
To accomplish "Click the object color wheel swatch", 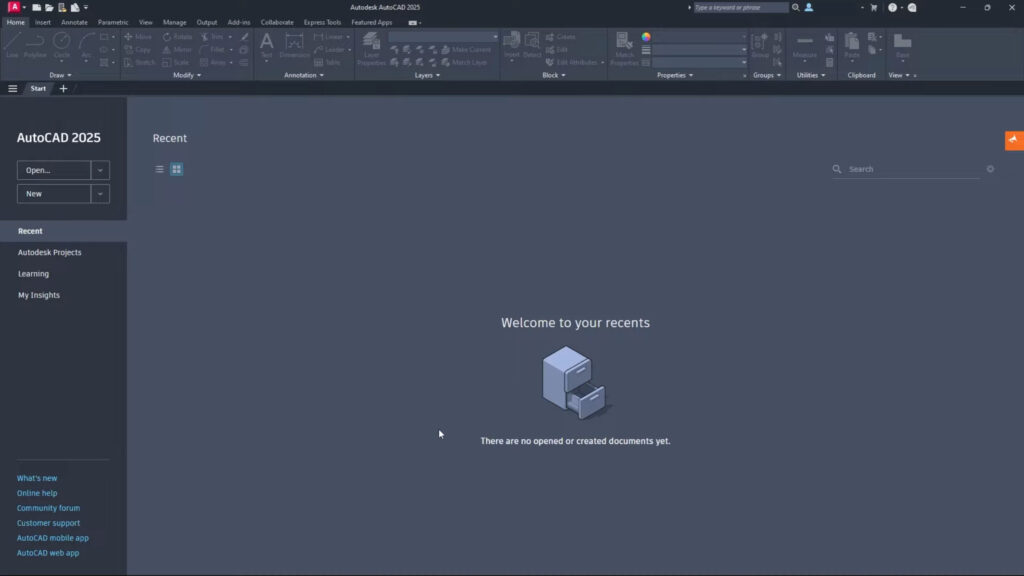I will pos(646,37).
